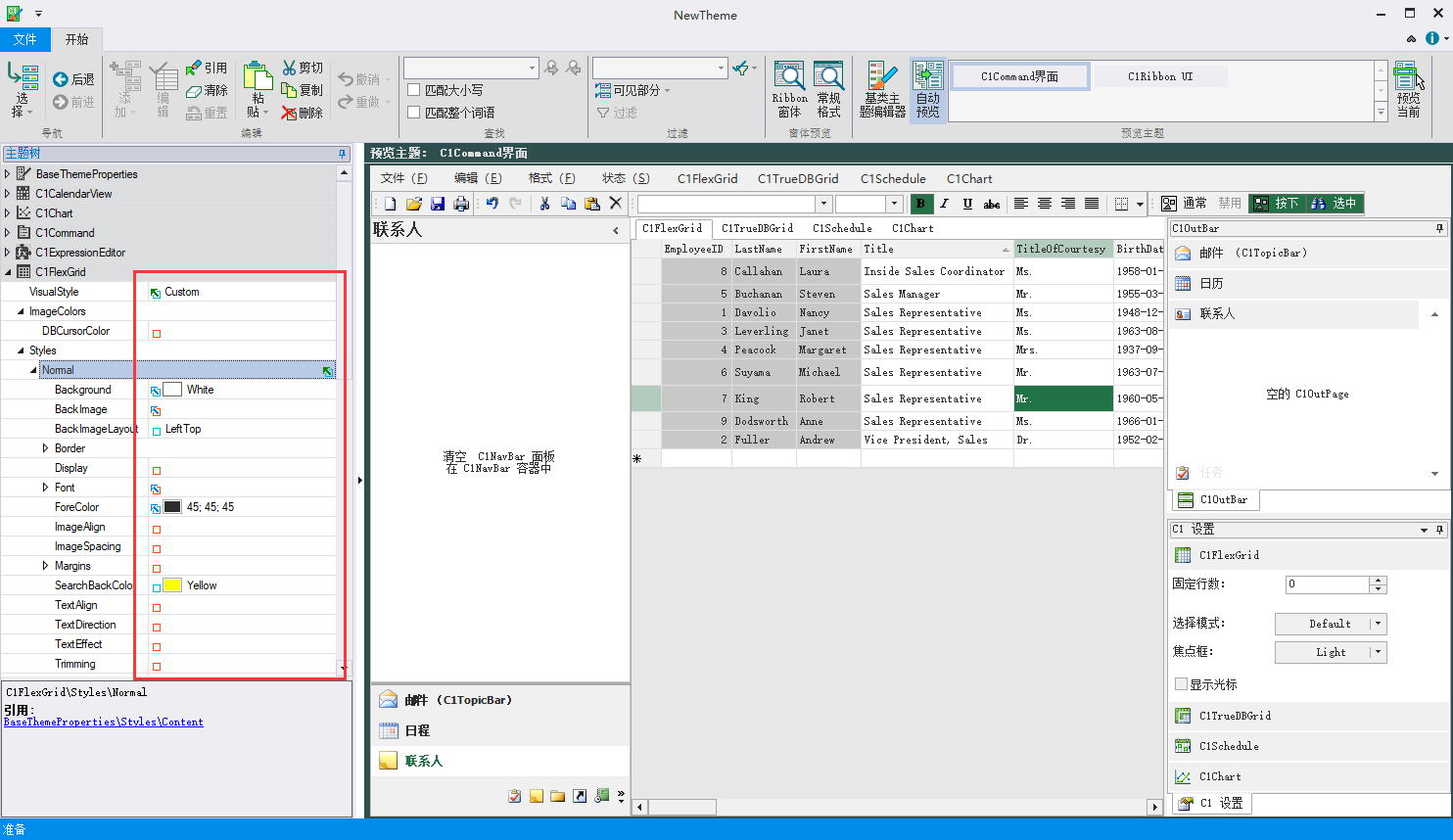This screenshot has width=1453, height=840.
Task: Expand C1Command tree node
Action: [x=8, y=233]
